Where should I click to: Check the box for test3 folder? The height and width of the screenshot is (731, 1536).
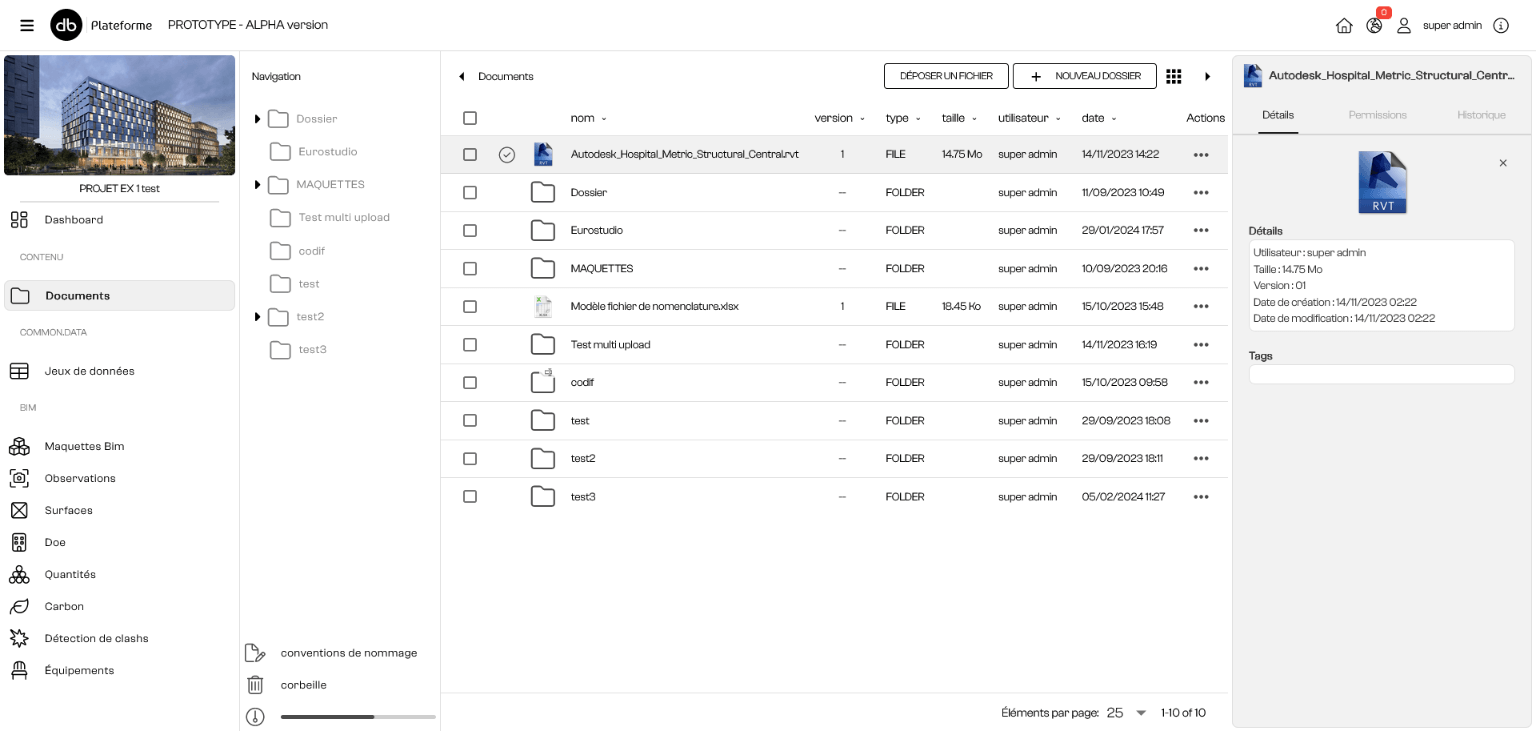click(470, 497)
